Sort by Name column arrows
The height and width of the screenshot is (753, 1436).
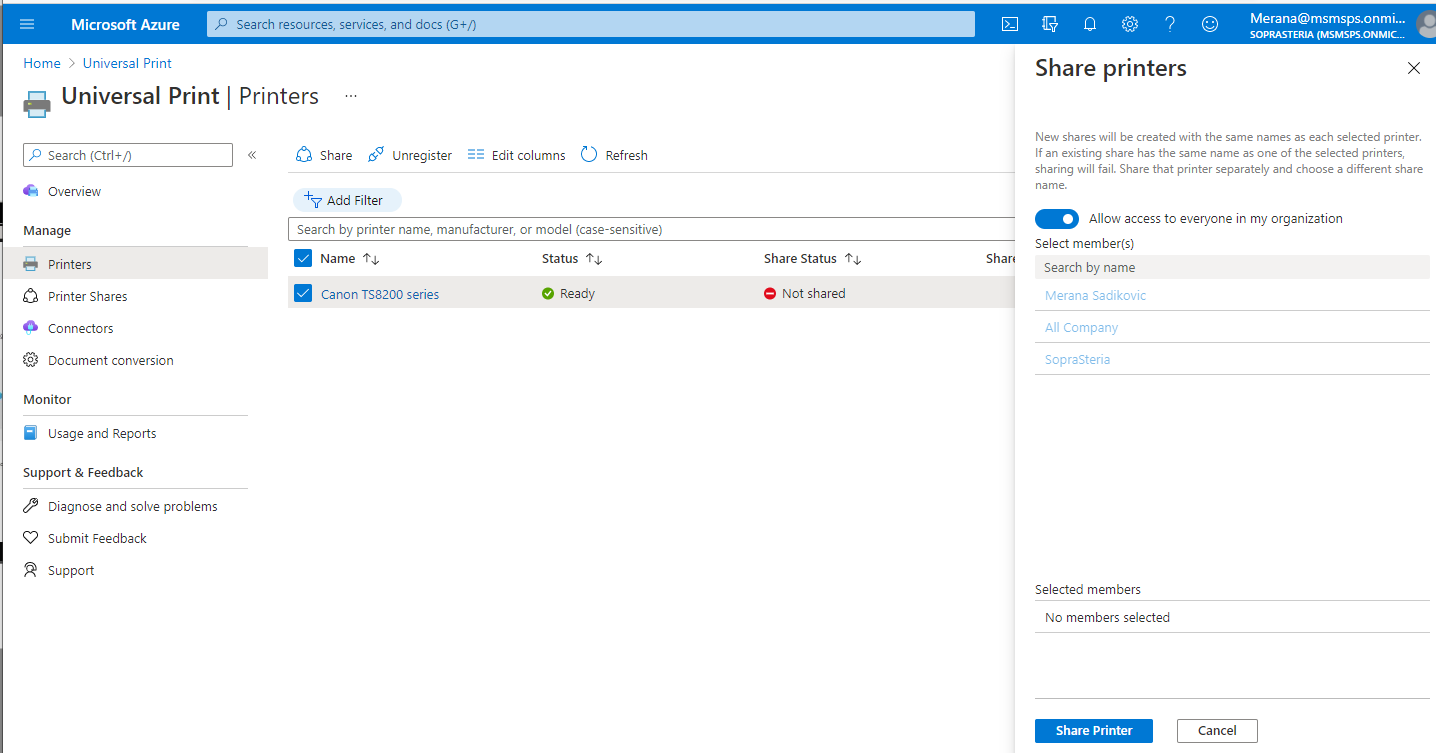point(371,259)
